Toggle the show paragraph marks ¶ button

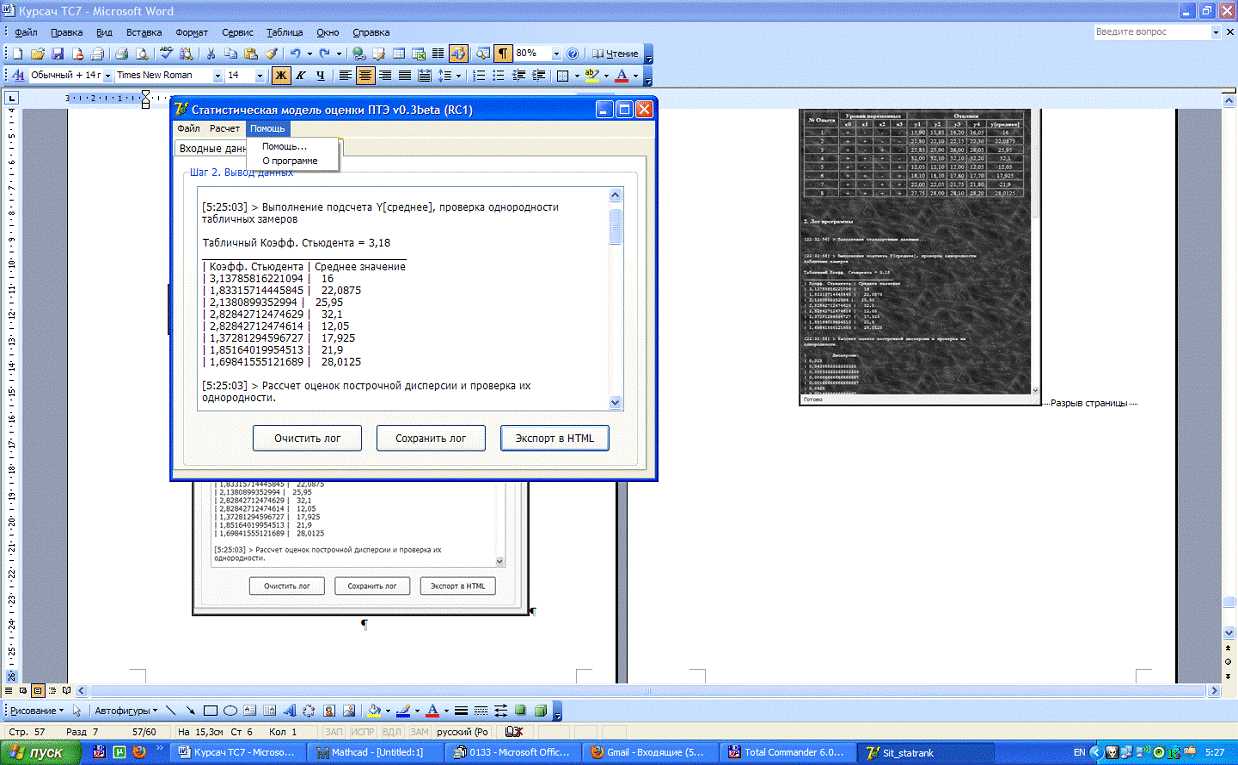[x=503, y=53]
